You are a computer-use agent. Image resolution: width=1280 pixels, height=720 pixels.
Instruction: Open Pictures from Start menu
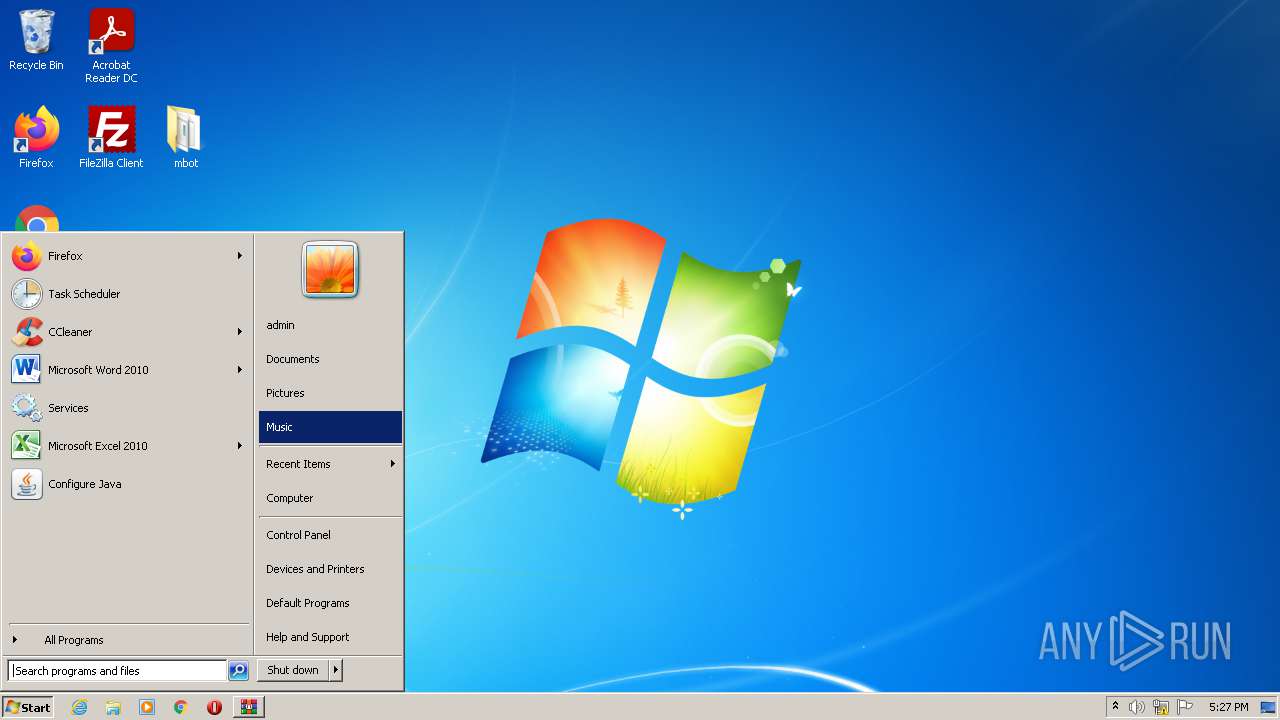(x=330, y=393)
